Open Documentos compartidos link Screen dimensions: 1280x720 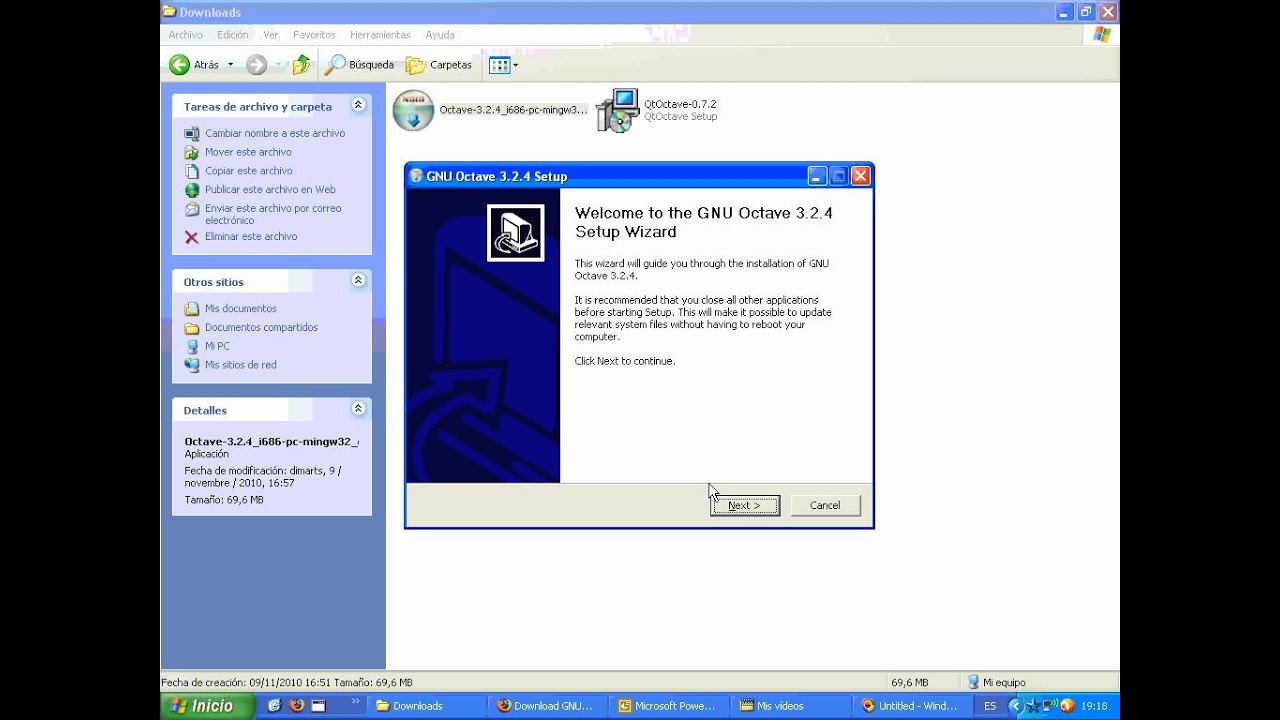click(261, 327)
